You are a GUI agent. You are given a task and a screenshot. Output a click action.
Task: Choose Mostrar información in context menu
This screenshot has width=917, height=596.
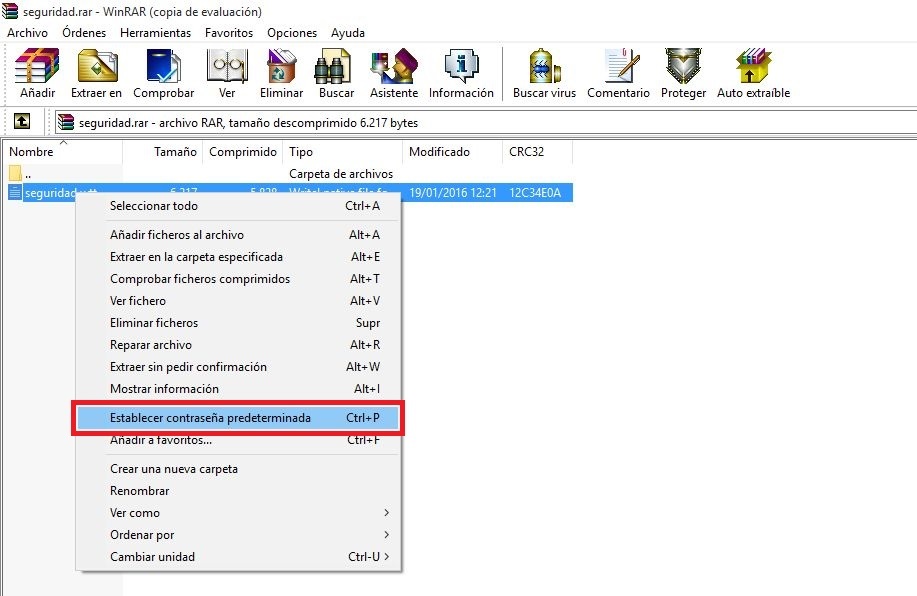(x=239, y=389)
